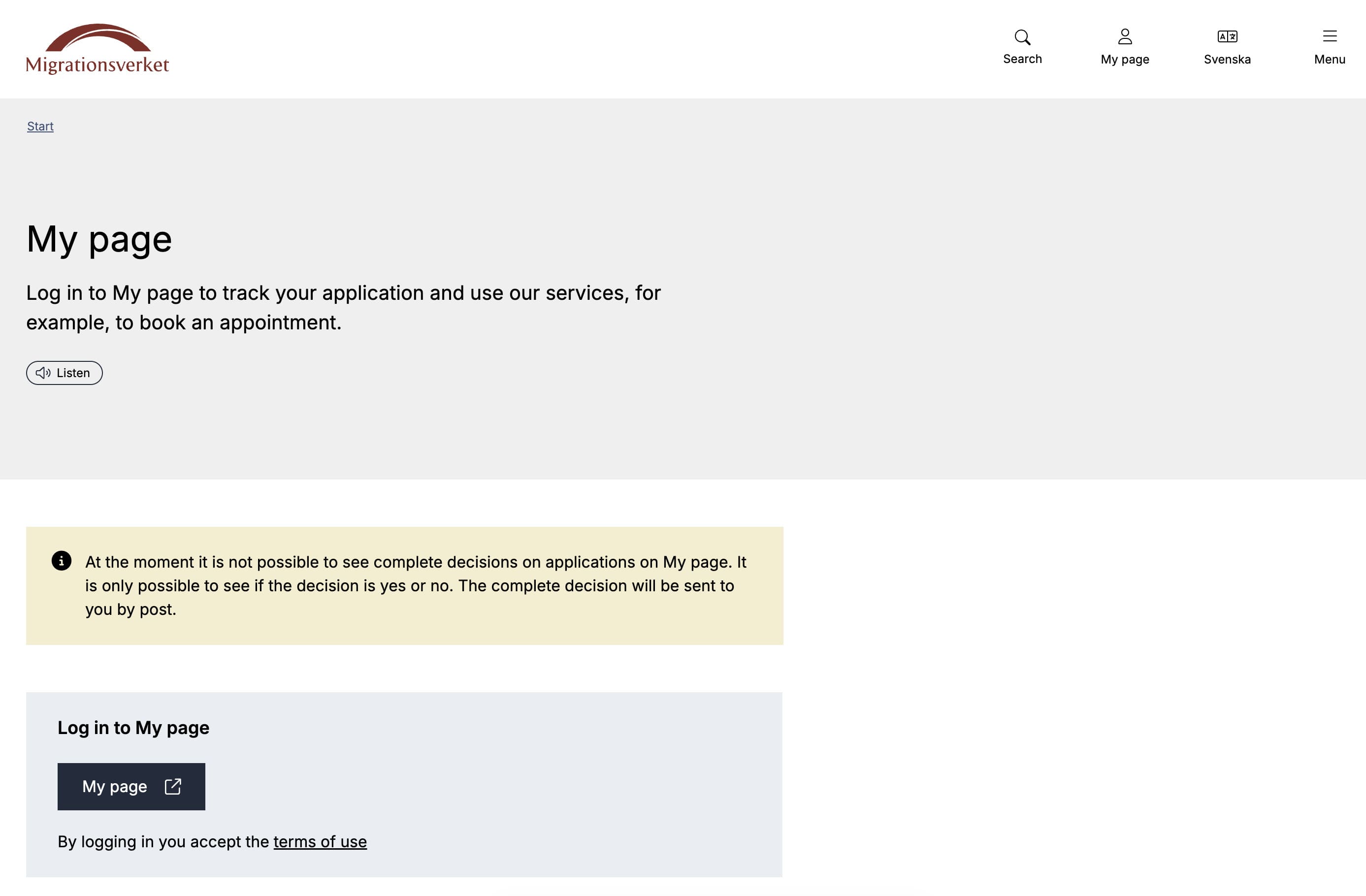Follow the Start breadcrumb link
Screen dimensions: 1366x896
pyautogui.click(x=40, y=127)
